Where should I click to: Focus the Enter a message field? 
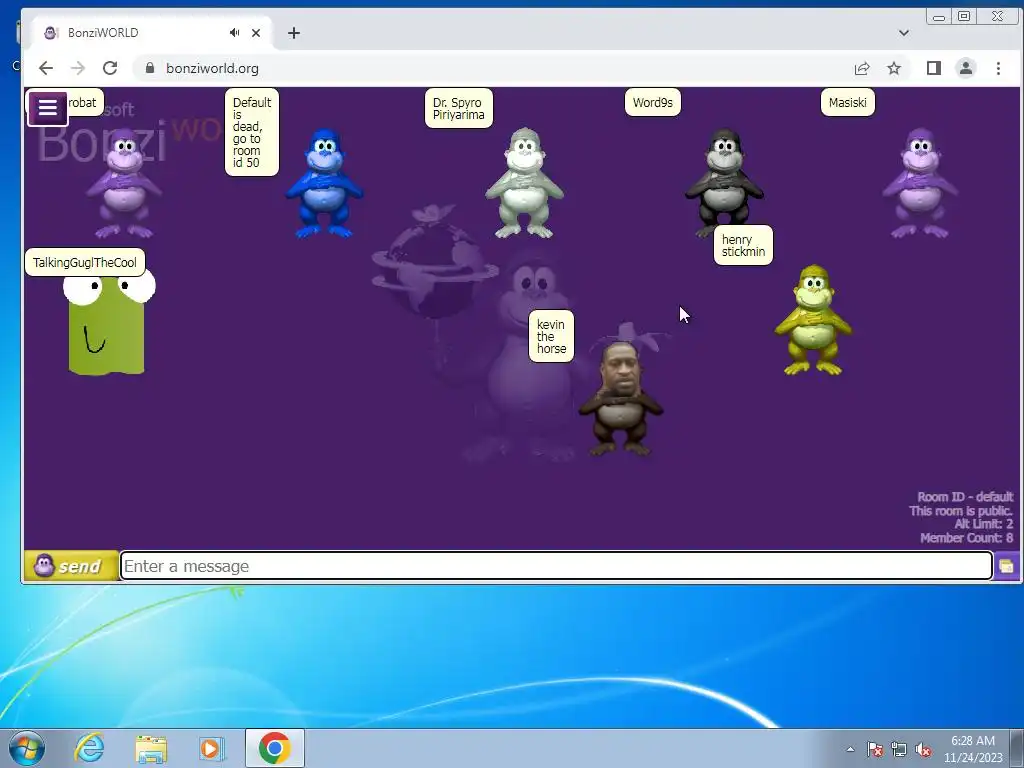pyautogui.click(x=556, y=566)
